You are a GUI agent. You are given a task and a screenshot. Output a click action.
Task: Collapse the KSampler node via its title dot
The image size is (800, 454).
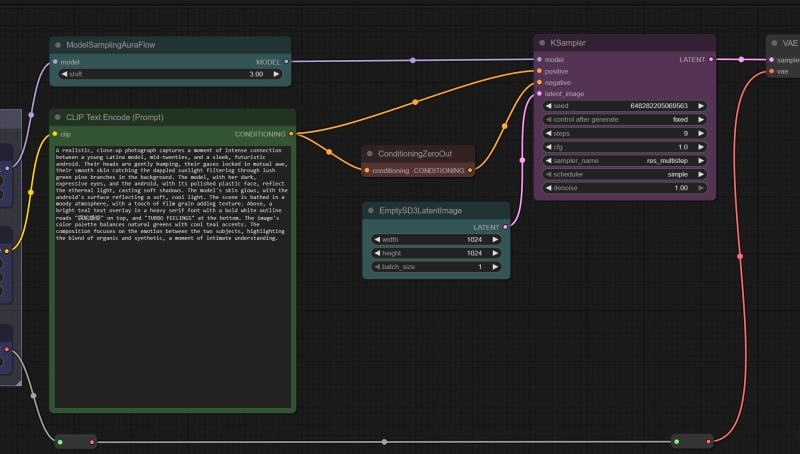point(542,43)
